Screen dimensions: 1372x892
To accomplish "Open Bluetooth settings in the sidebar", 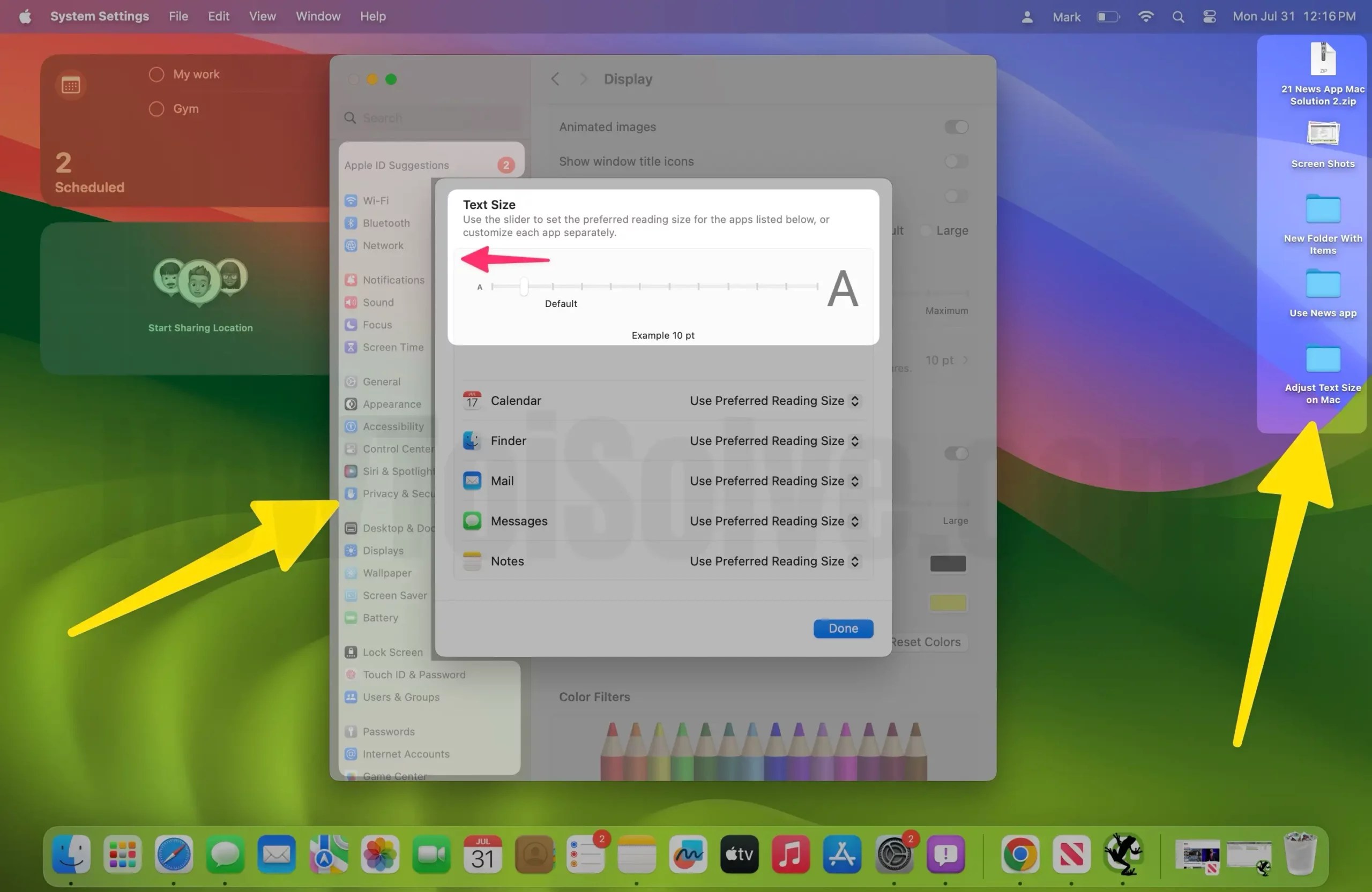I will (x=386, y=223).
